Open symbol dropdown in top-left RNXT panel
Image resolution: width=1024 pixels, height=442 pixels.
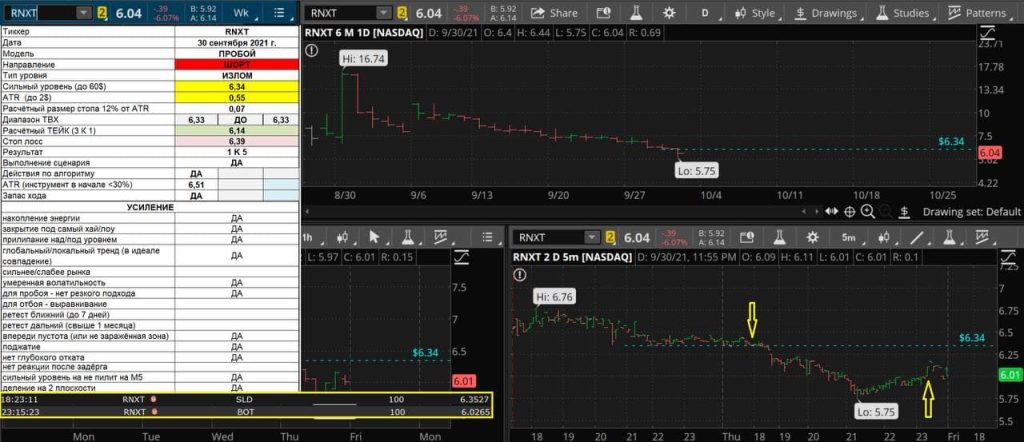pos(84,12)
